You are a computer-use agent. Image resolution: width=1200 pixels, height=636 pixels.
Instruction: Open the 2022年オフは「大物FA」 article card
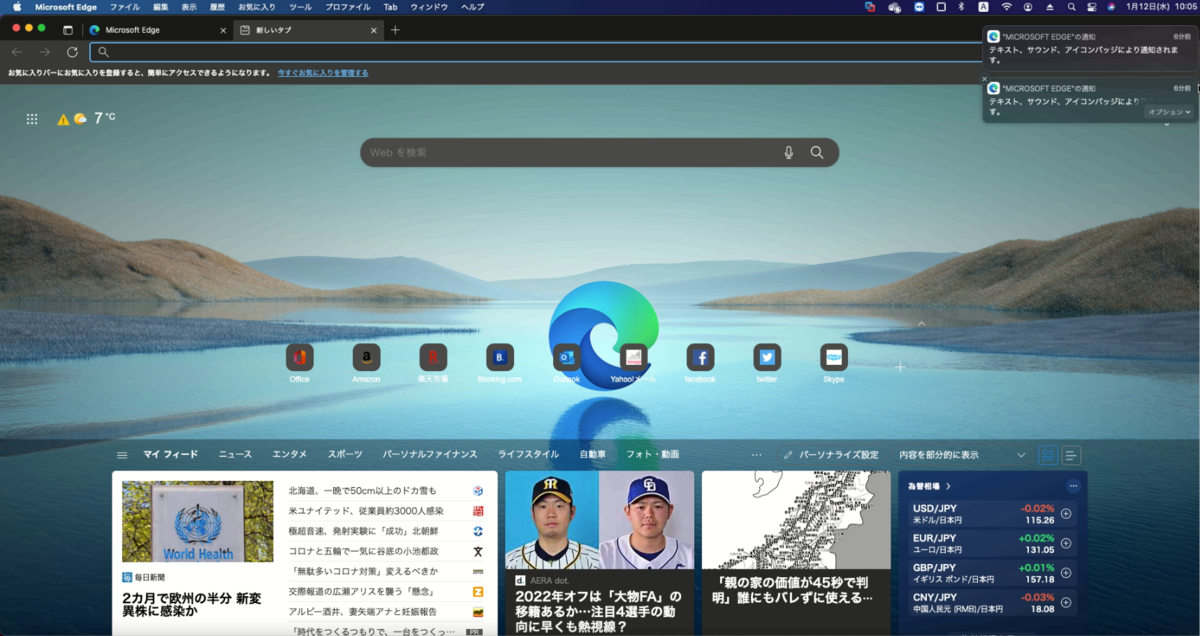pos(597,553)
